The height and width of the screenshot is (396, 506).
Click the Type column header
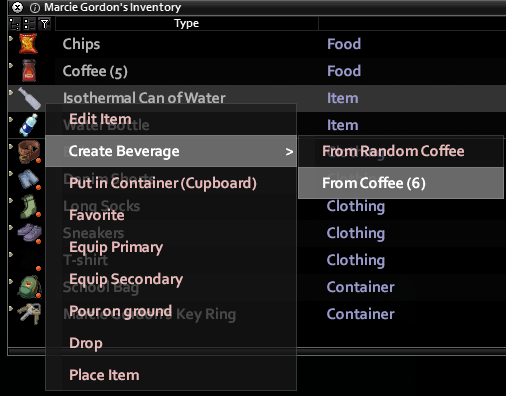click(x=187, y=23)
